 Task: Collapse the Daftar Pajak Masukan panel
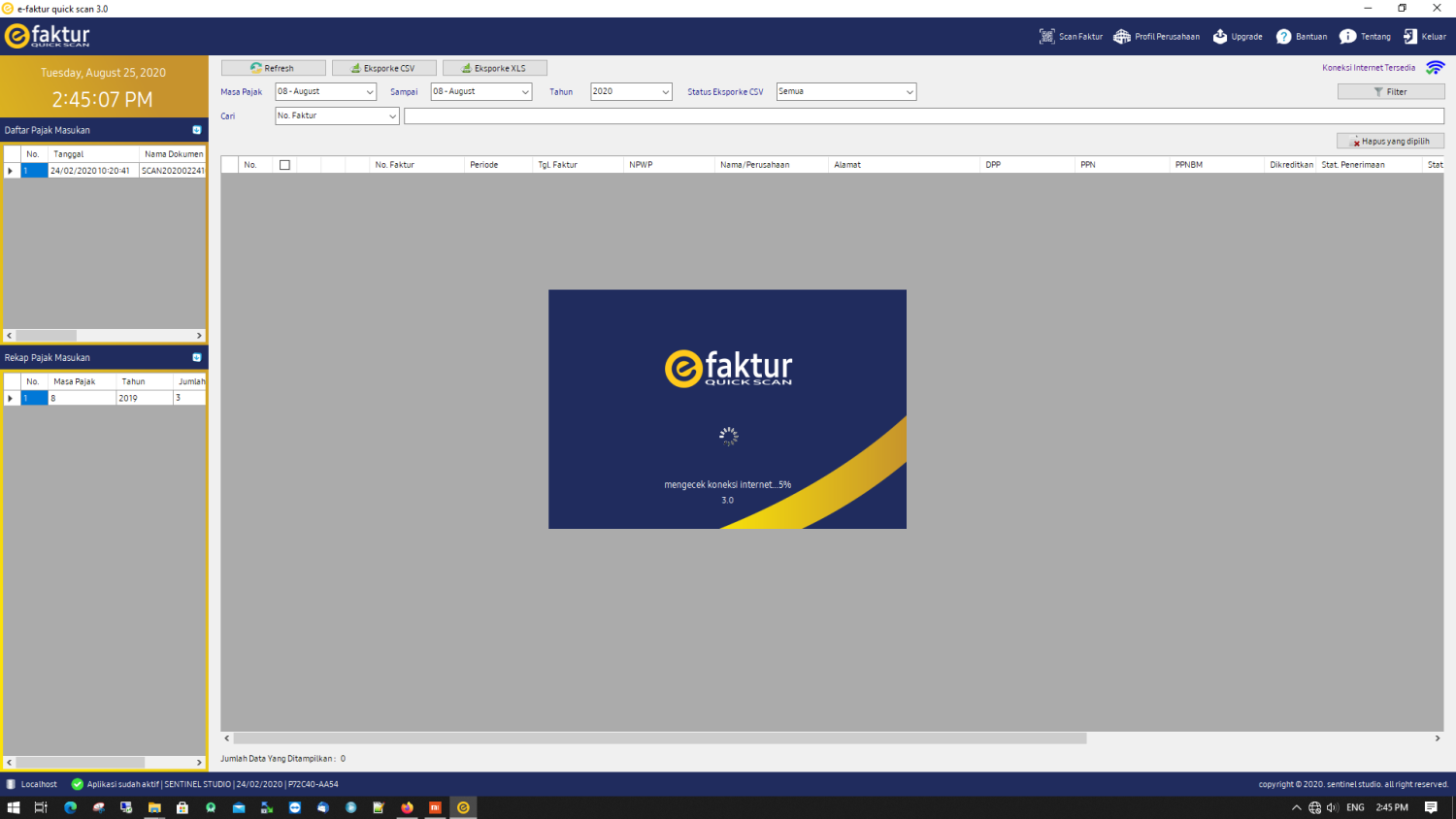197,130
